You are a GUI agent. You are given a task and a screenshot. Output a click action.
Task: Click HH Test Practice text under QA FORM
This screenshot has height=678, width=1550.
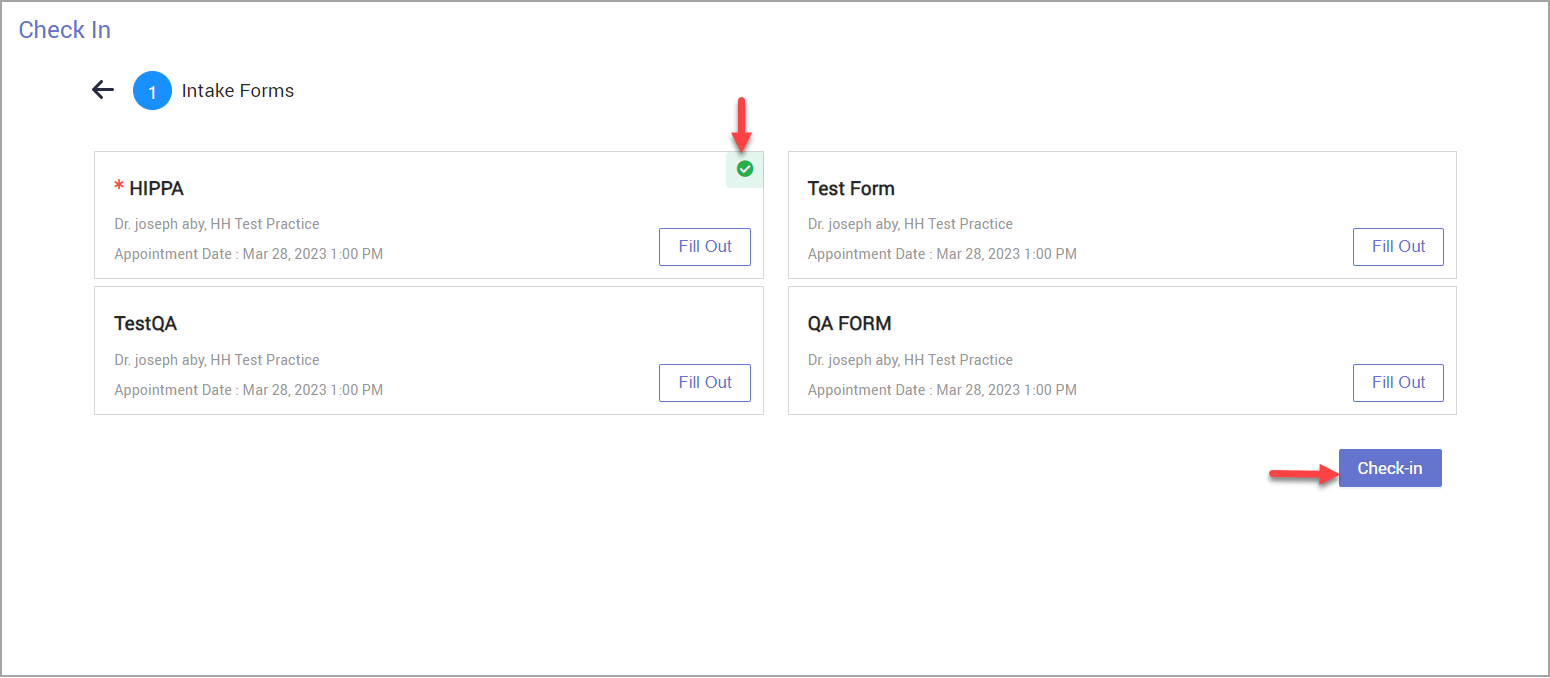pyautogui.click(x=962, y=359)
